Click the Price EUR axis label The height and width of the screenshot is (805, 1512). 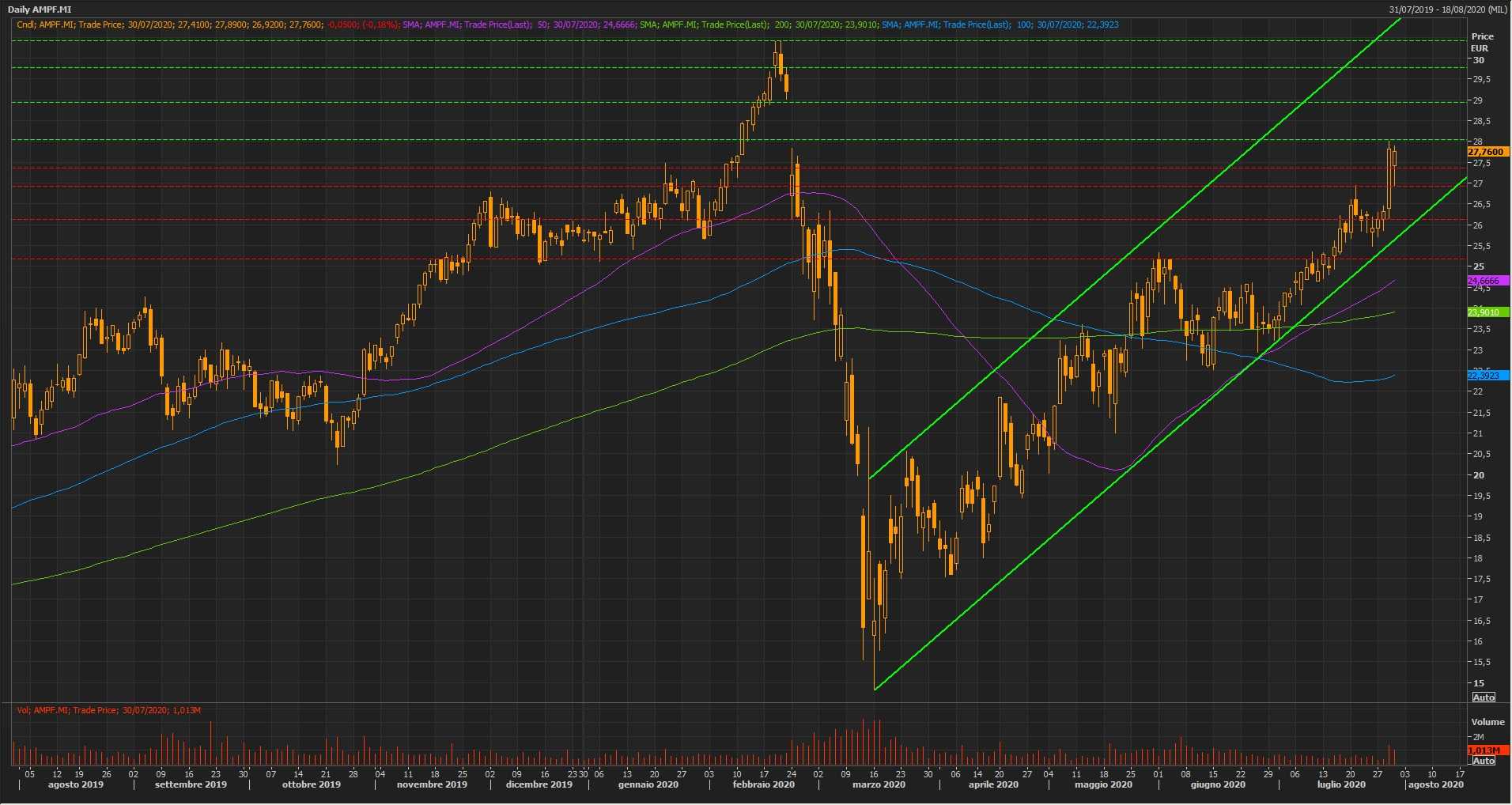tap(1482, 42)
